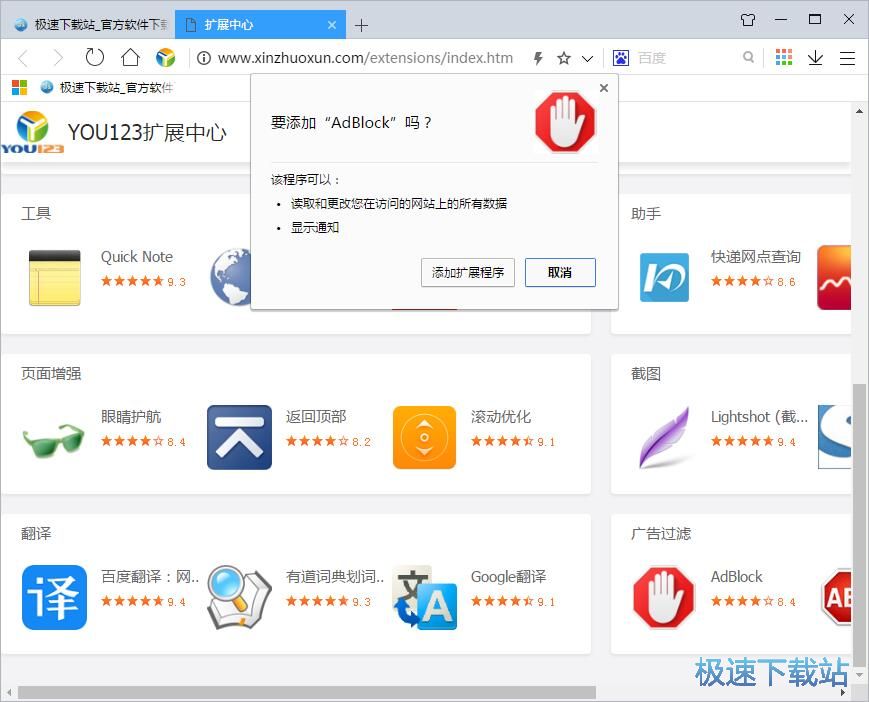Viewport: 869px width, 702px height.
Task: Click the YOU123 logo in the address bar
Action: (x=165, y=58)
